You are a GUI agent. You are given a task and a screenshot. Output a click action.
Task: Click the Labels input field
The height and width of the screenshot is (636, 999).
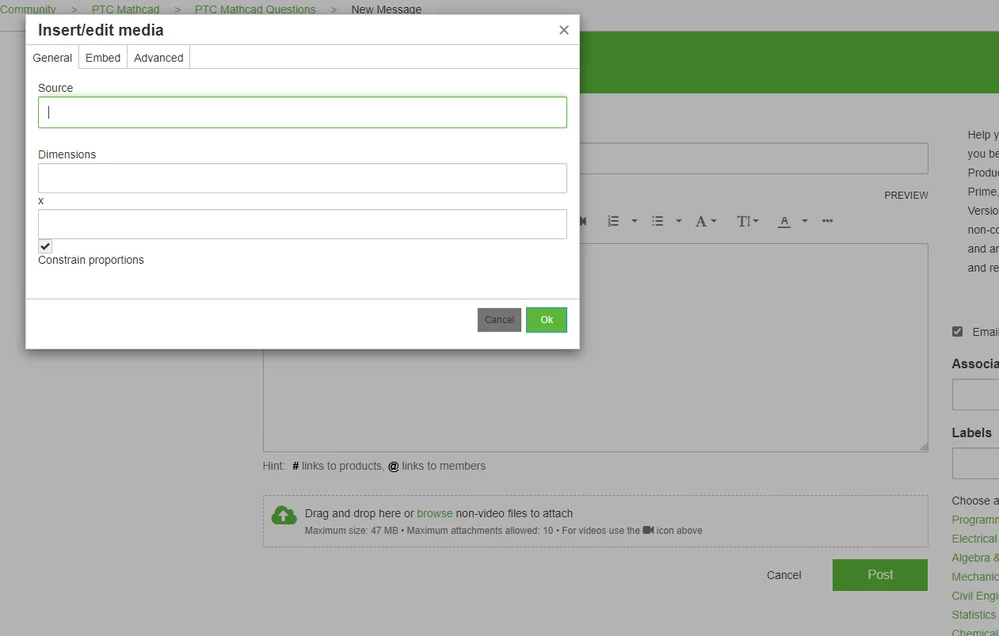975,463
